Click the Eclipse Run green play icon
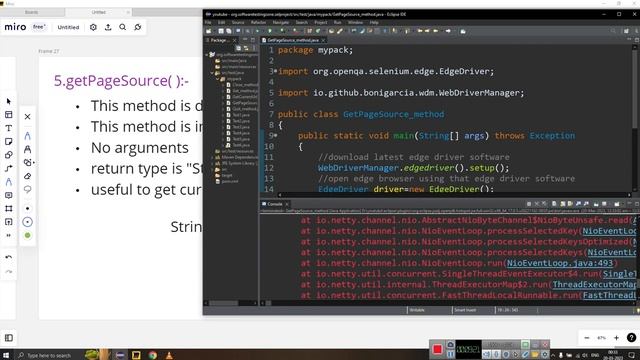 [x=269, y=31]
